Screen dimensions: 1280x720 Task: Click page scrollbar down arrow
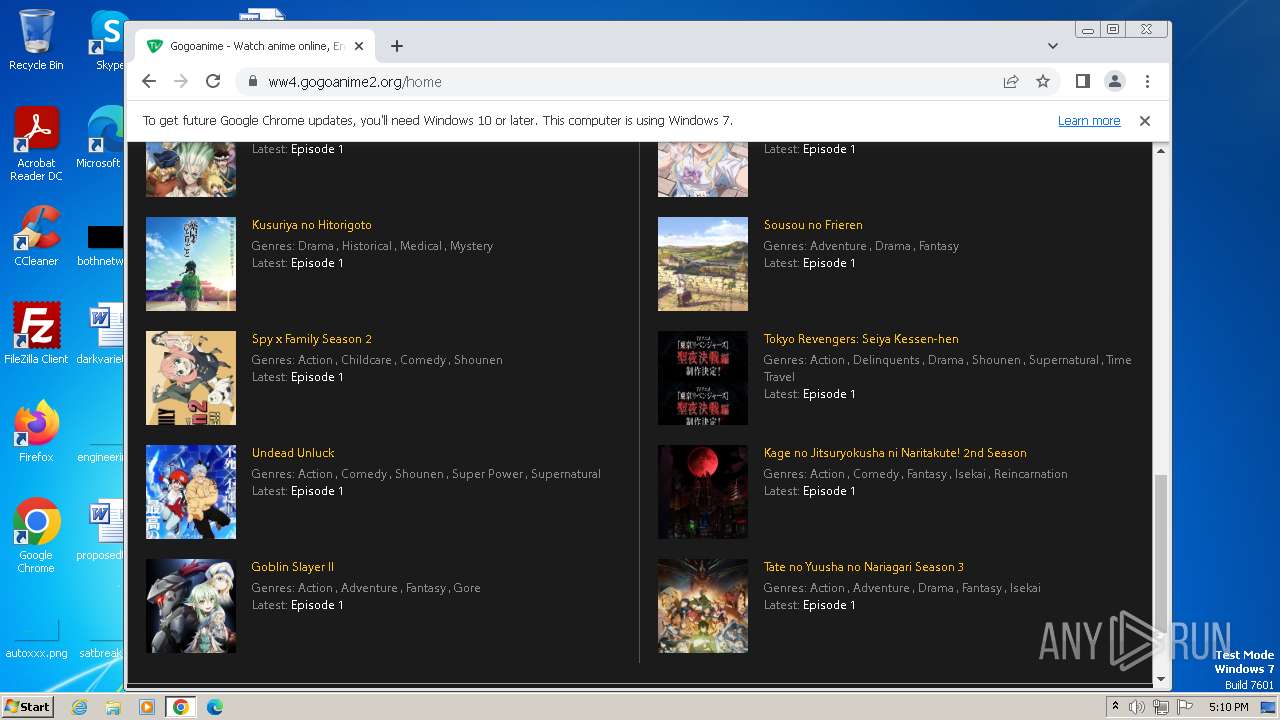(x=1161, y=679)
